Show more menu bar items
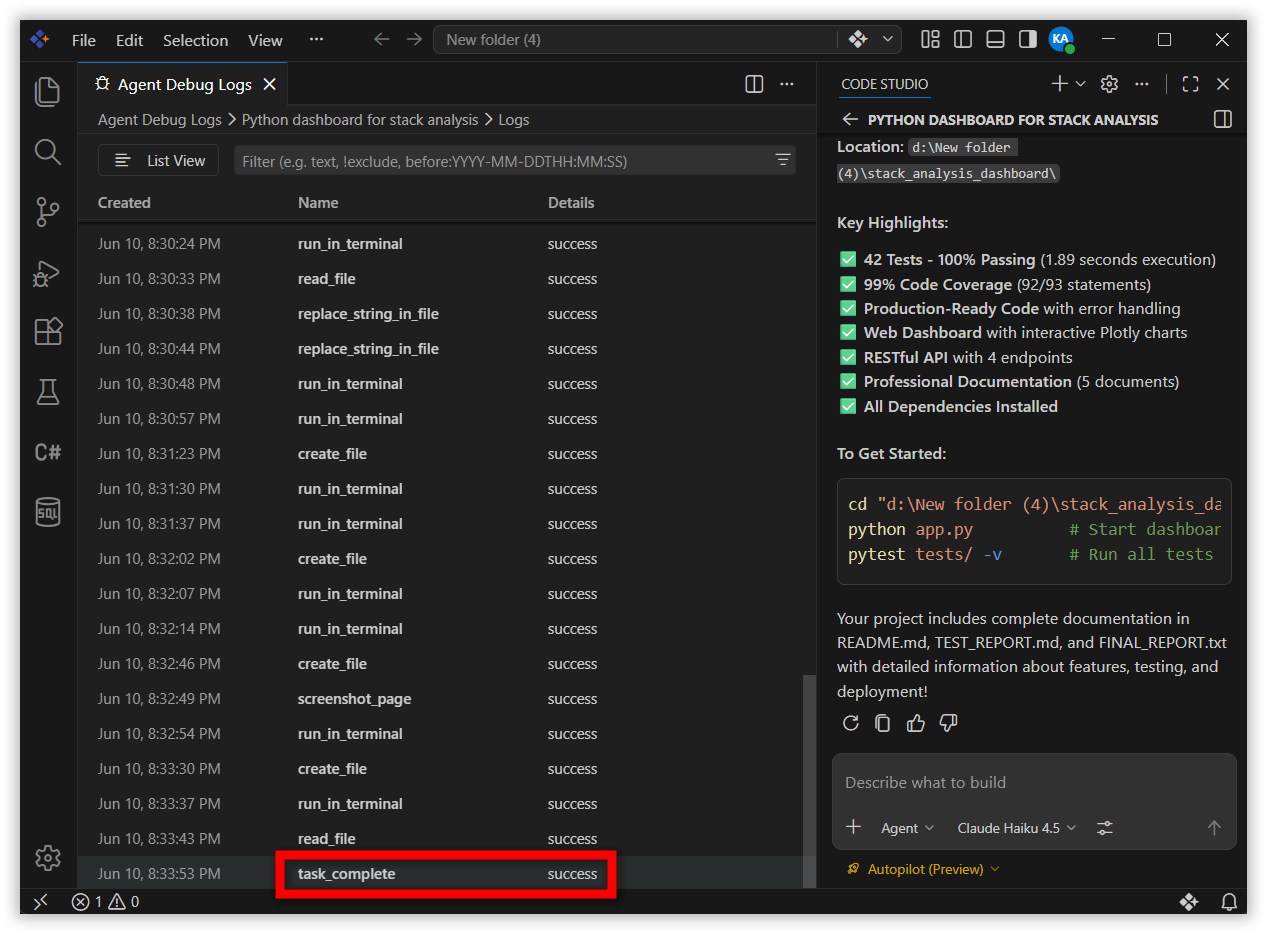The image size is (1267, 934). click(x=316, y=40)
